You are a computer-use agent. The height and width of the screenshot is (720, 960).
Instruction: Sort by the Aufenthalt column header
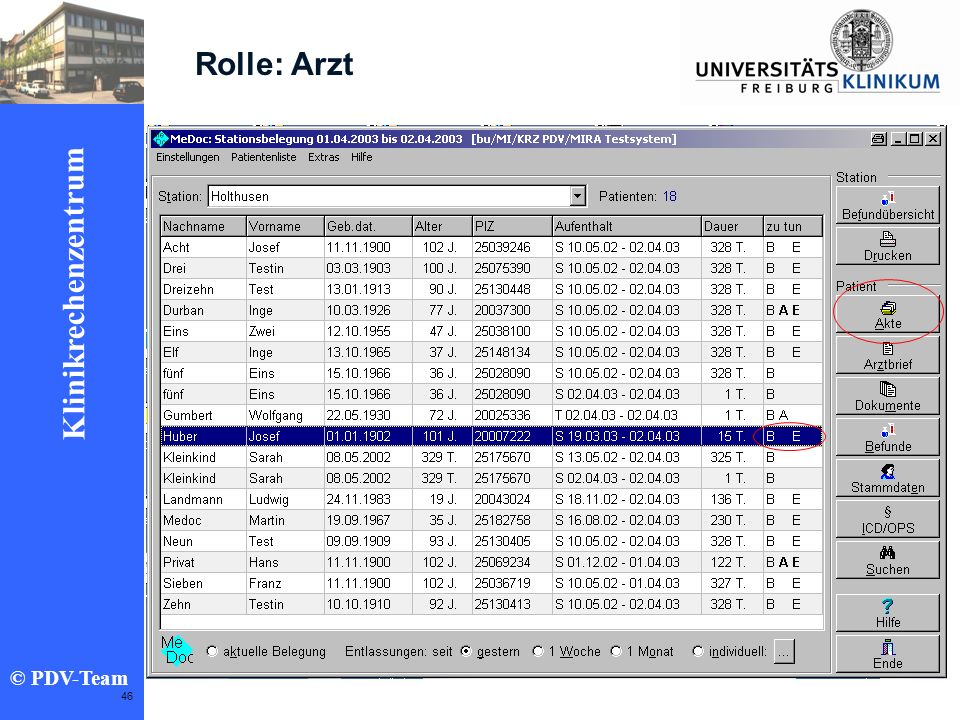tap(626, 227)
